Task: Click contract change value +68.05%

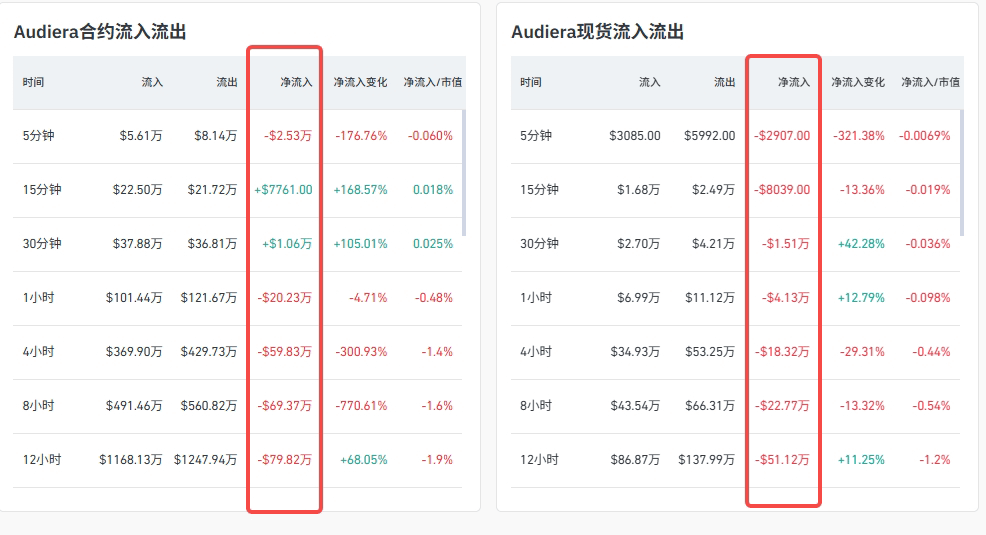Action: 363,460
